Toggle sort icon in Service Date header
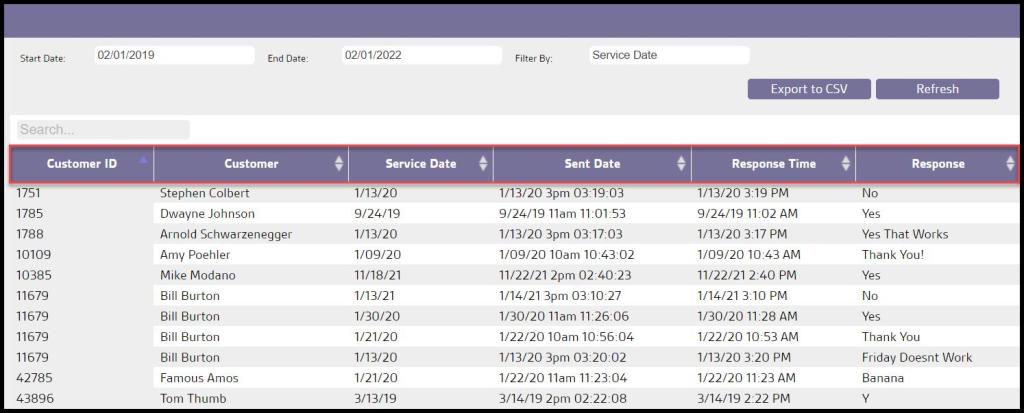This screenshot has height=413, width=1024. 484,164
